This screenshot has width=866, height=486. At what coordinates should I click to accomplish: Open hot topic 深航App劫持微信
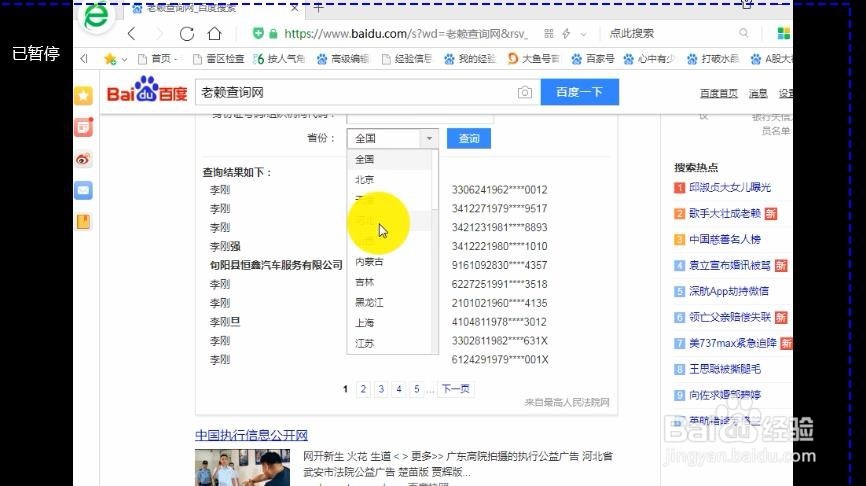pyautogui.click(x=728, y=292)
